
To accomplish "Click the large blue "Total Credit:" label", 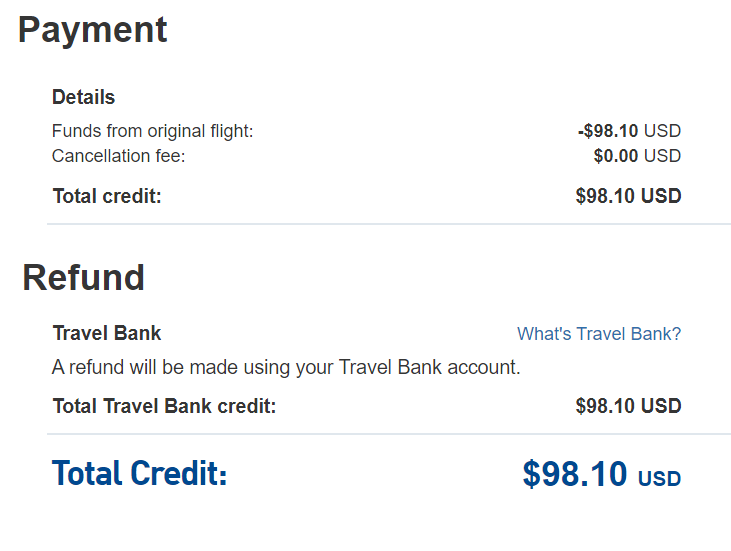I will pyautogui.click(x=140, y=473).
